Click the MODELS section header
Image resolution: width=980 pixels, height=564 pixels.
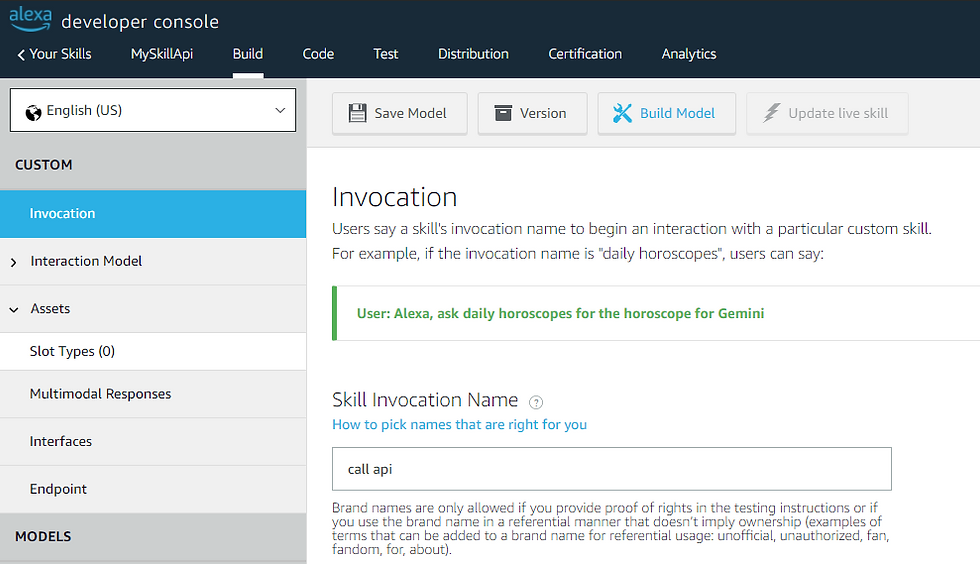tap(43, 536)
